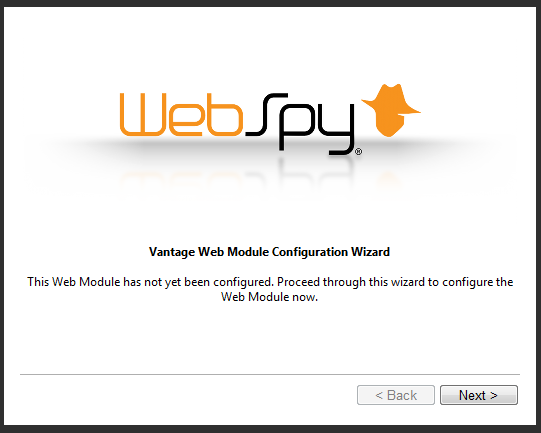Click the faded reflection of Web lettering

(183, 179)
